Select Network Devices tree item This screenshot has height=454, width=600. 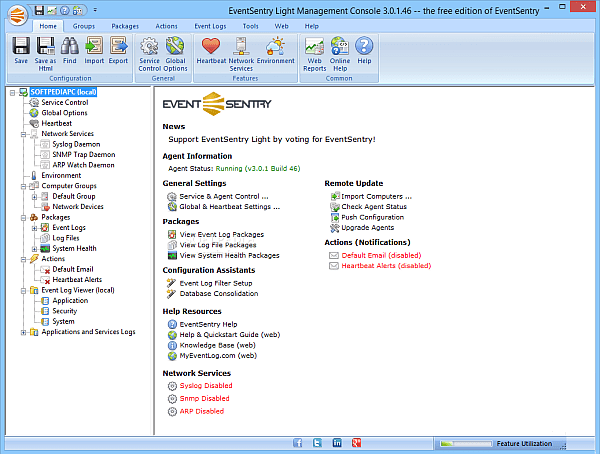[78, 207]
